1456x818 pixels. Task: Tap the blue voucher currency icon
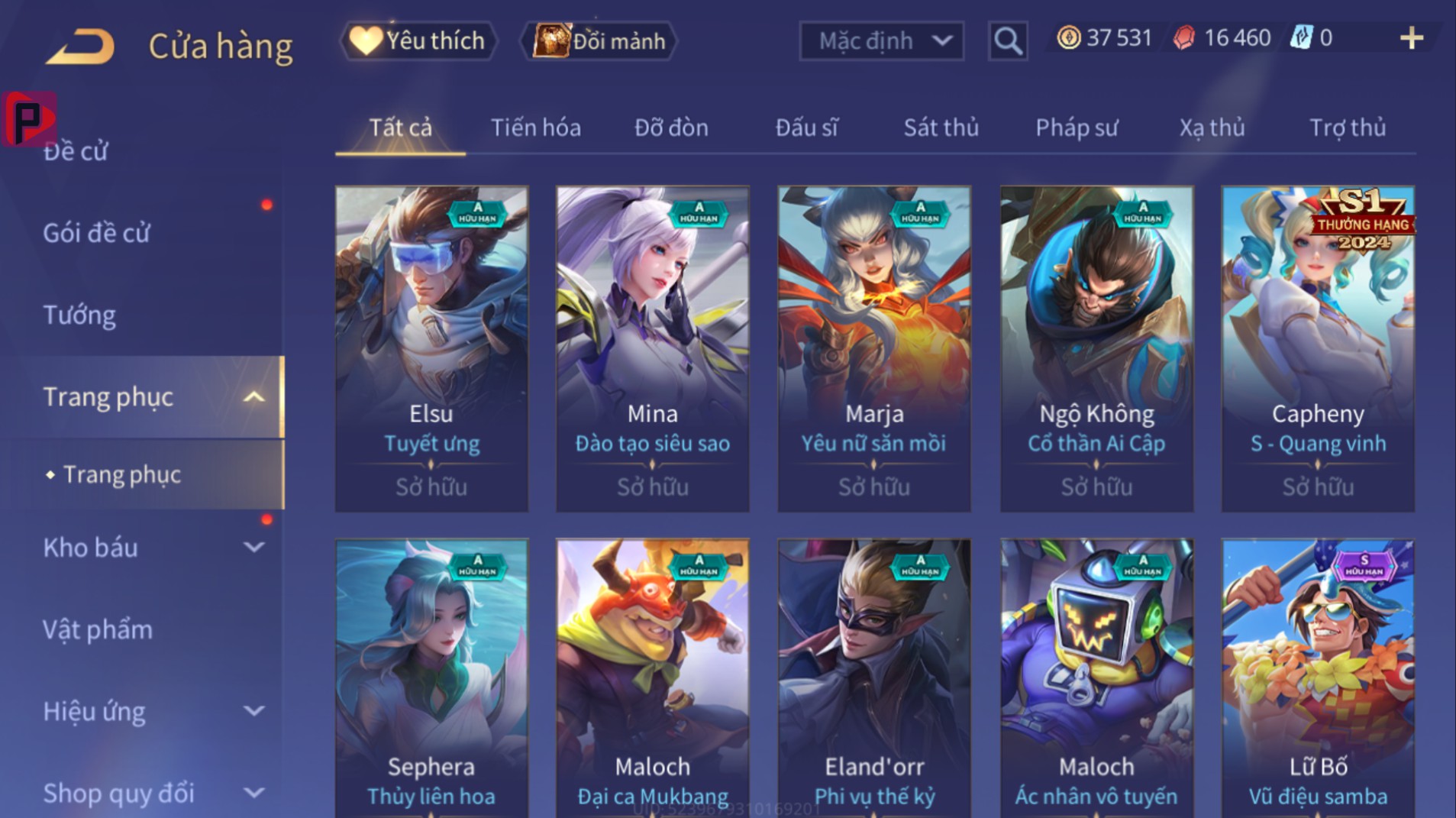point(1301,37)
